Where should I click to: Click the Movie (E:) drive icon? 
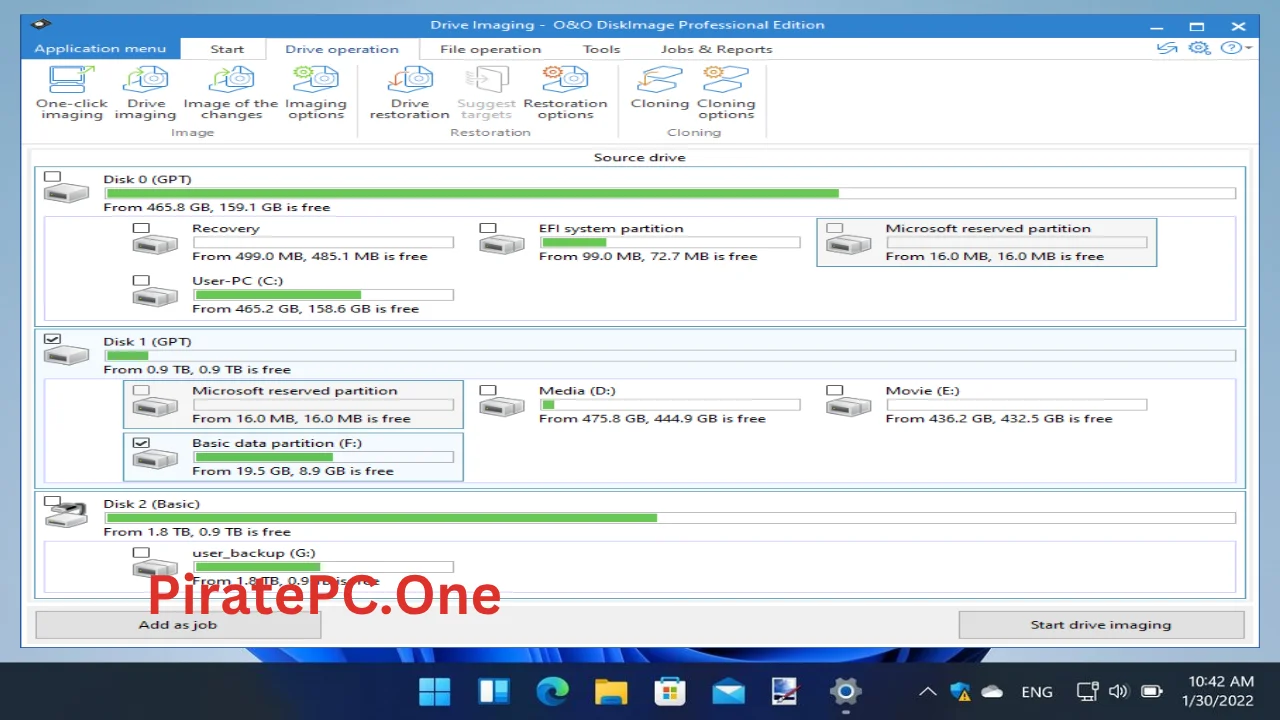[x=848, y=406]
